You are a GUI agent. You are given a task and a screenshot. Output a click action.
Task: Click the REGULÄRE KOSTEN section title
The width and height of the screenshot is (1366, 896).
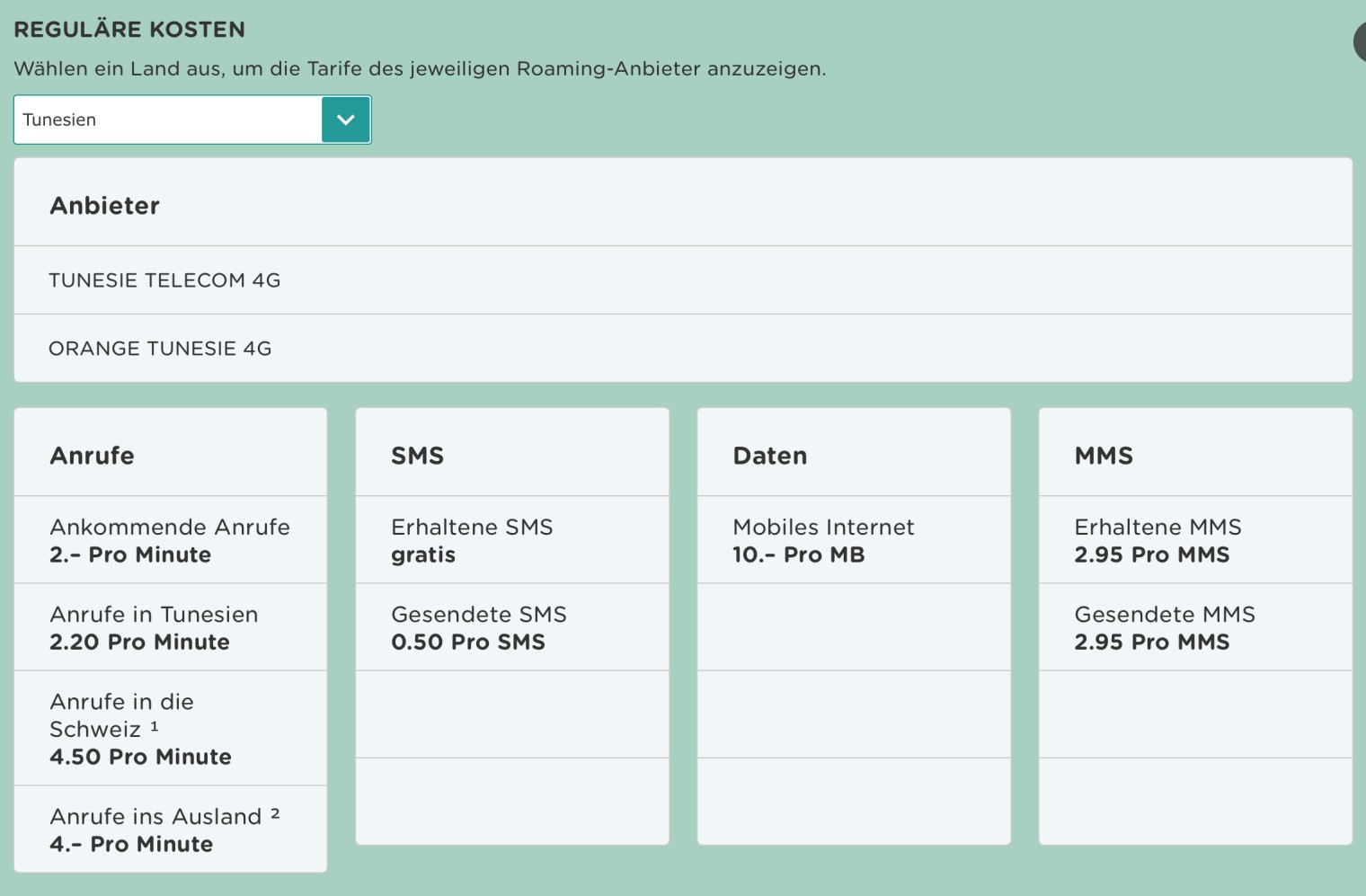tap(129, 30)
